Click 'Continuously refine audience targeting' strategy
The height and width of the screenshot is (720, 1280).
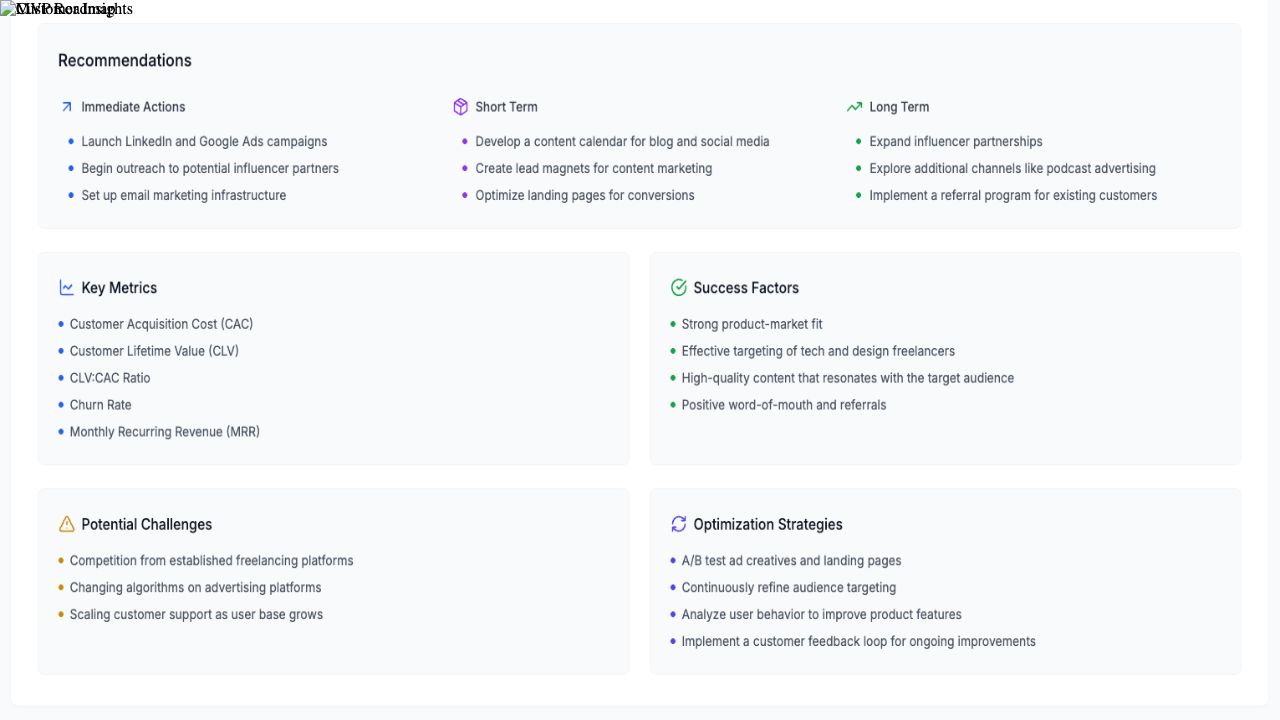(789, 588)
